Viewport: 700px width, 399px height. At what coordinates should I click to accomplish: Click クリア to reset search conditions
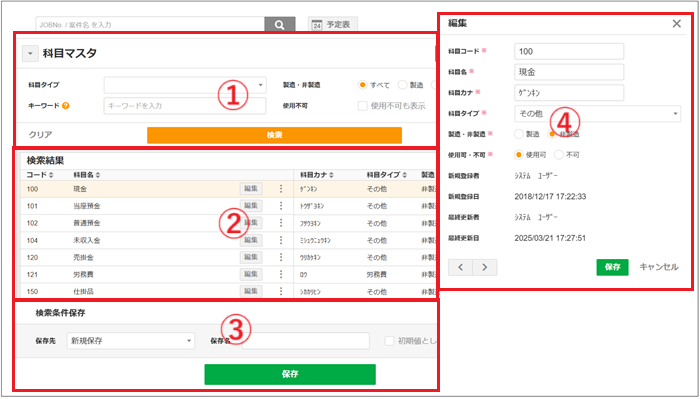40,135
